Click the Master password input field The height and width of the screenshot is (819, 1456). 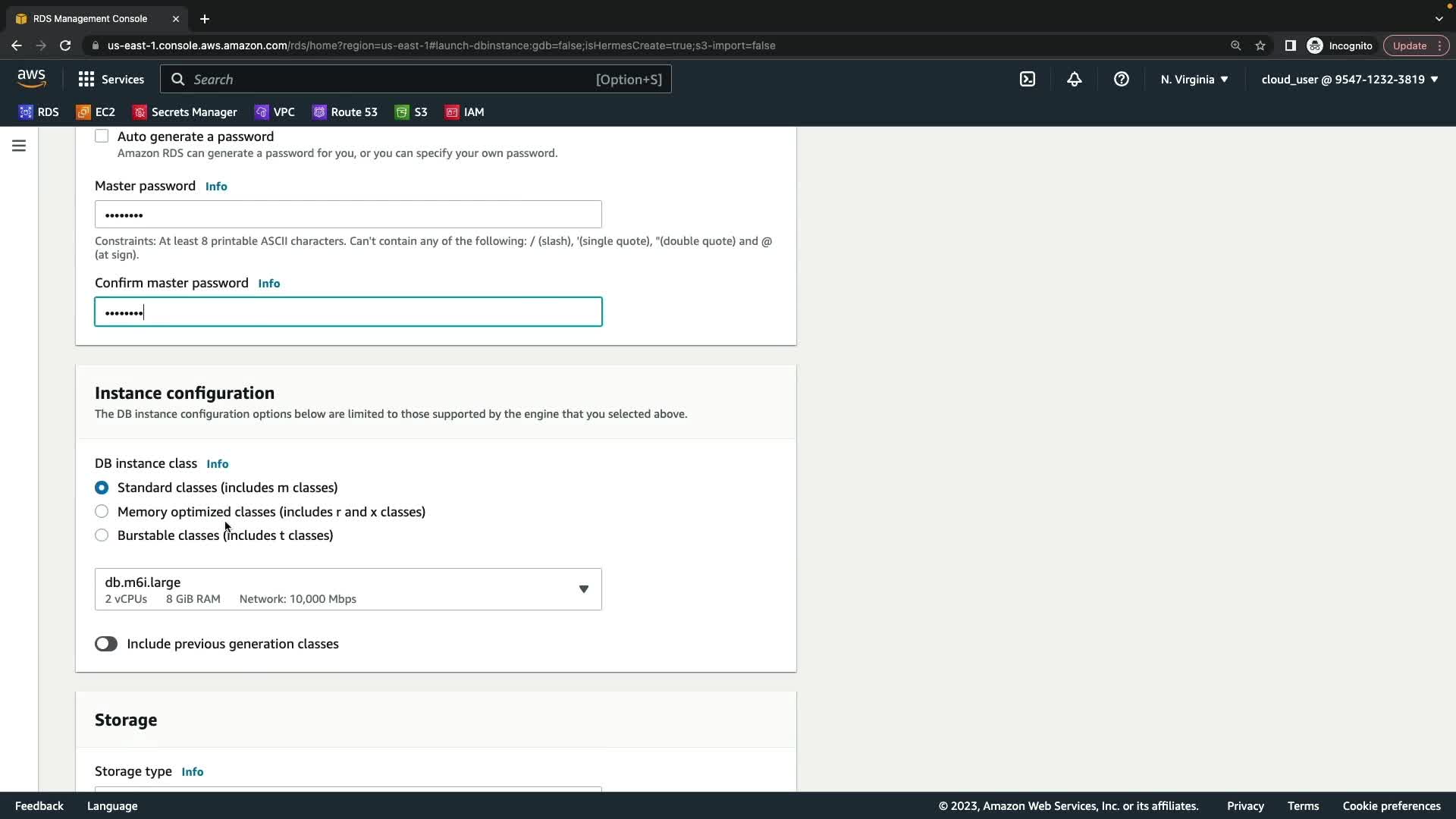click(348, 215)
